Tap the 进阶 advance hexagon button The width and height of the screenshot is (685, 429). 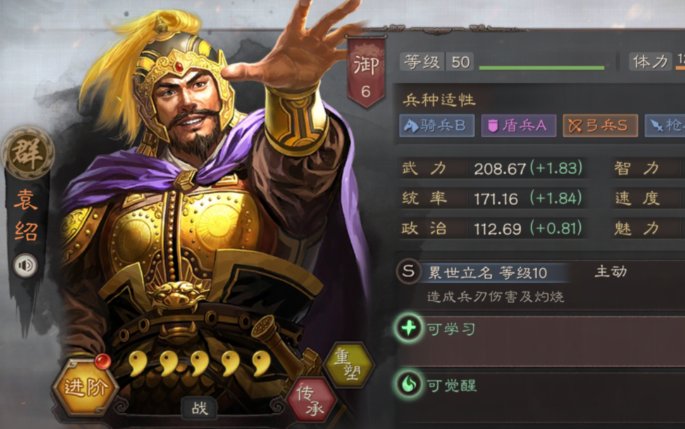85,387
